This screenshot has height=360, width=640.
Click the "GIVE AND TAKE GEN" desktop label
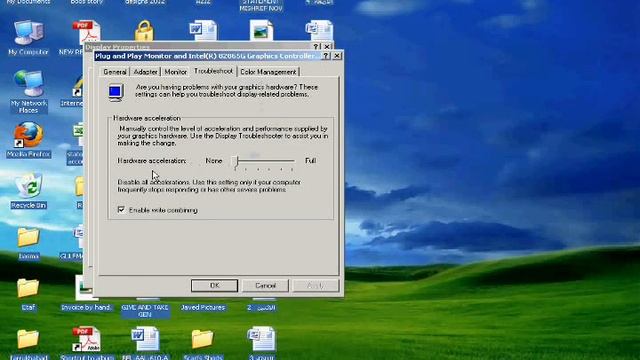(x=145, y=311)
